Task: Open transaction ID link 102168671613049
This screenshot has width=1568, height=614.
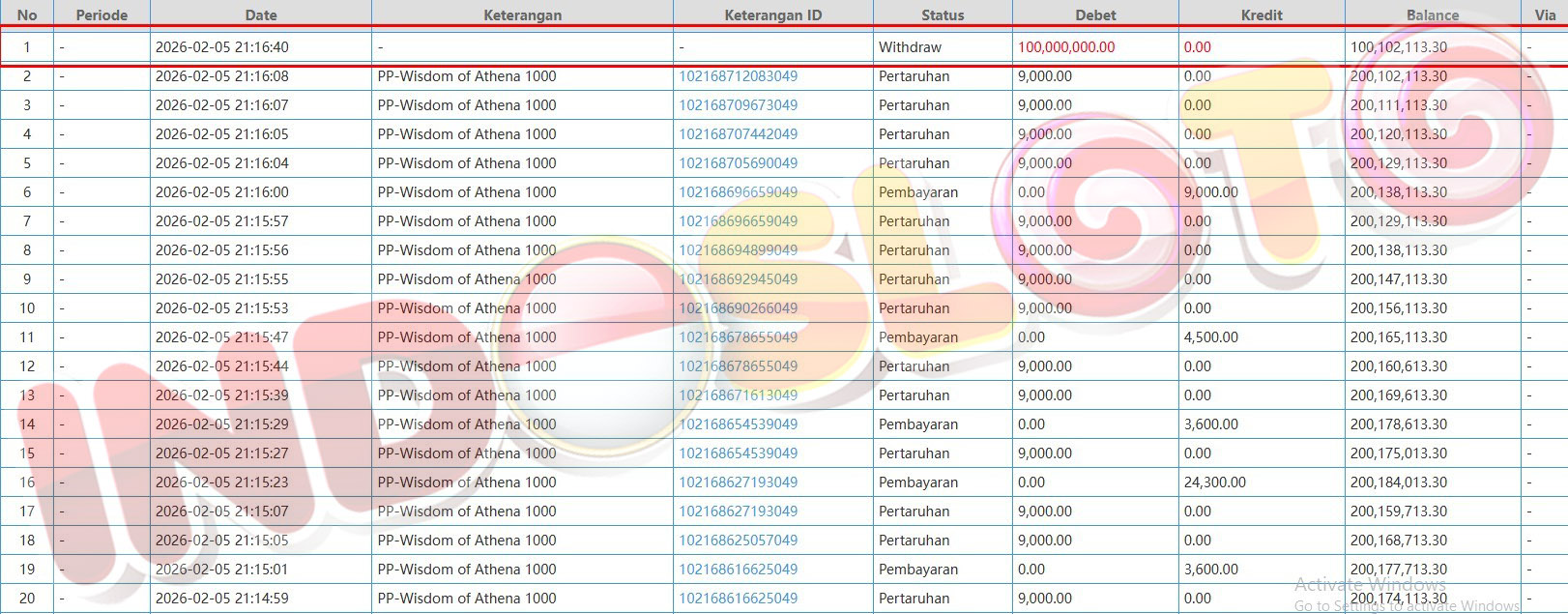Action: pos(738,395)
